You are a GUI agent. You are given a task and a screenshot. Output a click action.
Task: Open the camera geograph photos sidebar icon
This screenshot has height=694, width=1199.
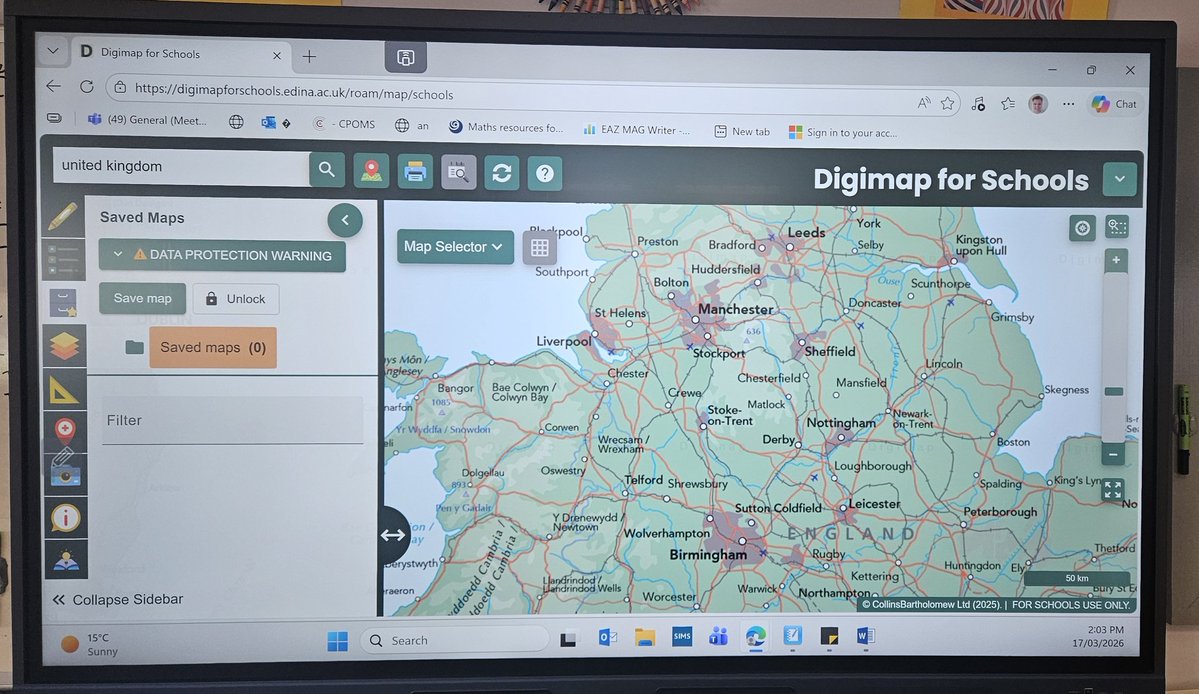66,474
